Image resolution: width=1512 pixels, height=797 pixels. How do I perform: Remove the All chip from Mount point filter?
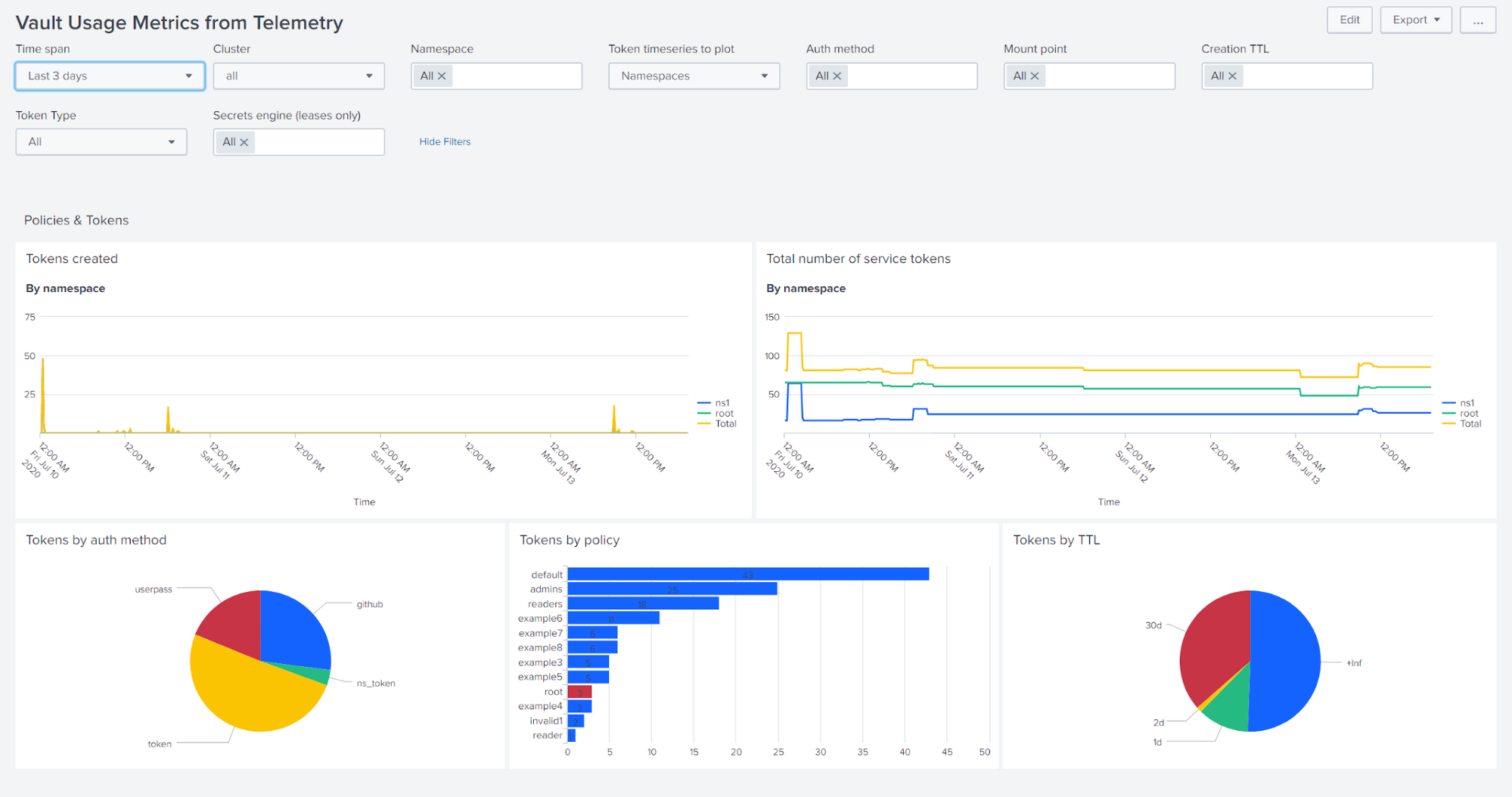1035,76
